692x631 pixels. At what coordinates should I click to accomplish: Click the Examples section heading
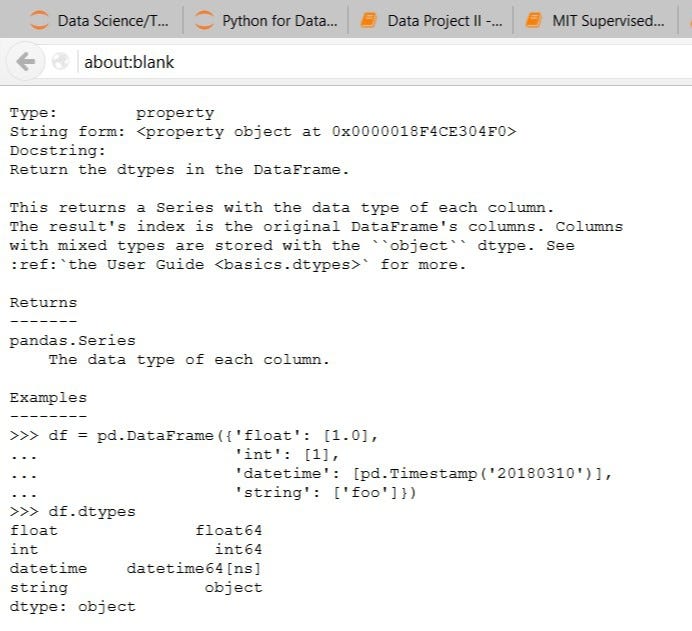pos(48,397)
